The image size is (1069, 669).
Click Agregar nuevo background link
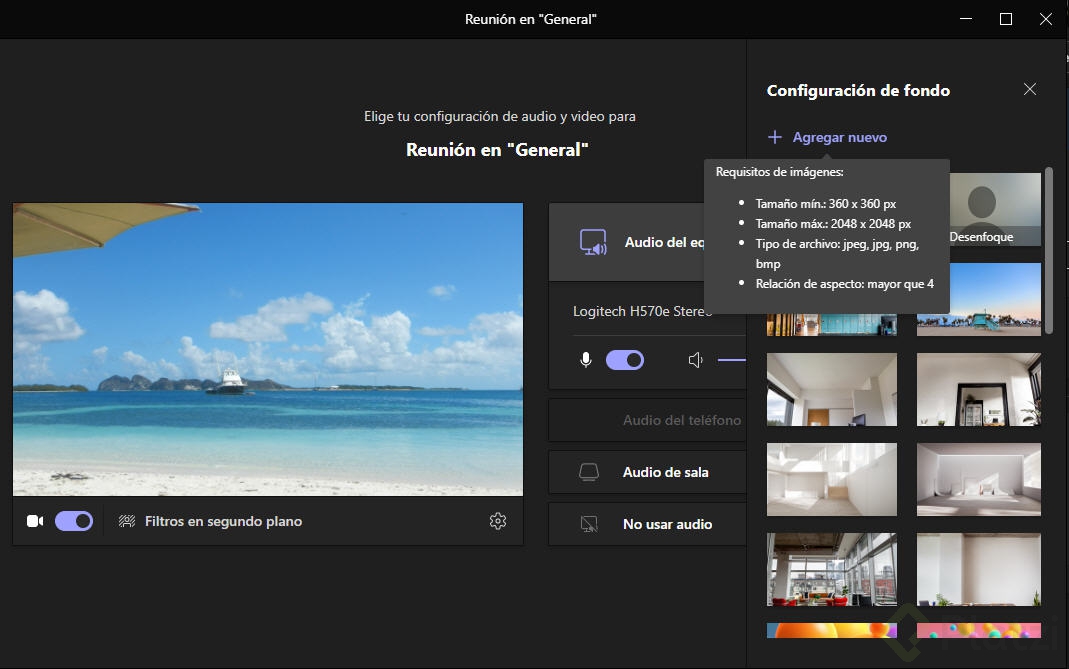tap(839, 137)
